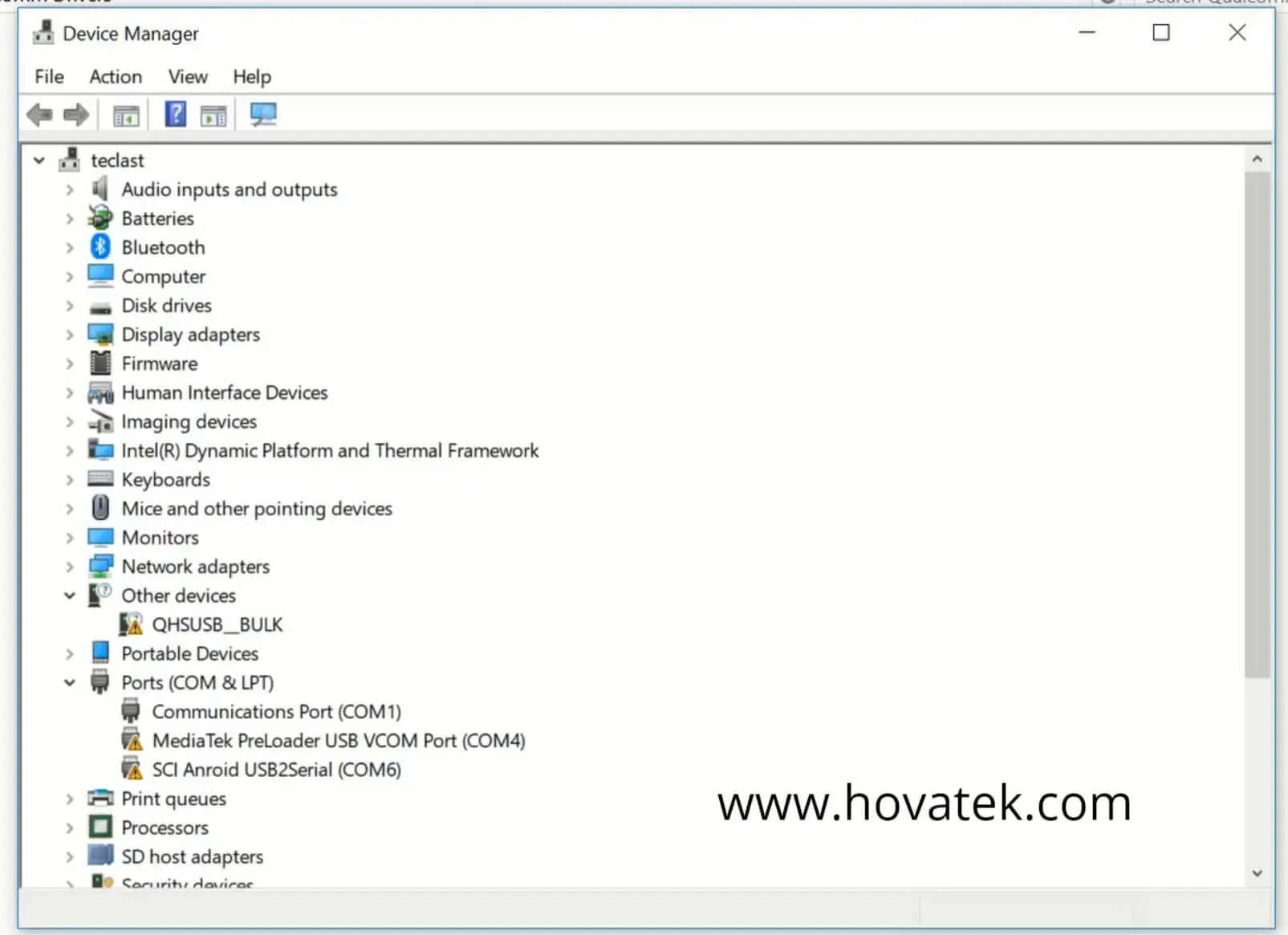Click the MediaTek PreLoader port warning icon
The image size is (1288, 935).
tap(132, 740)
